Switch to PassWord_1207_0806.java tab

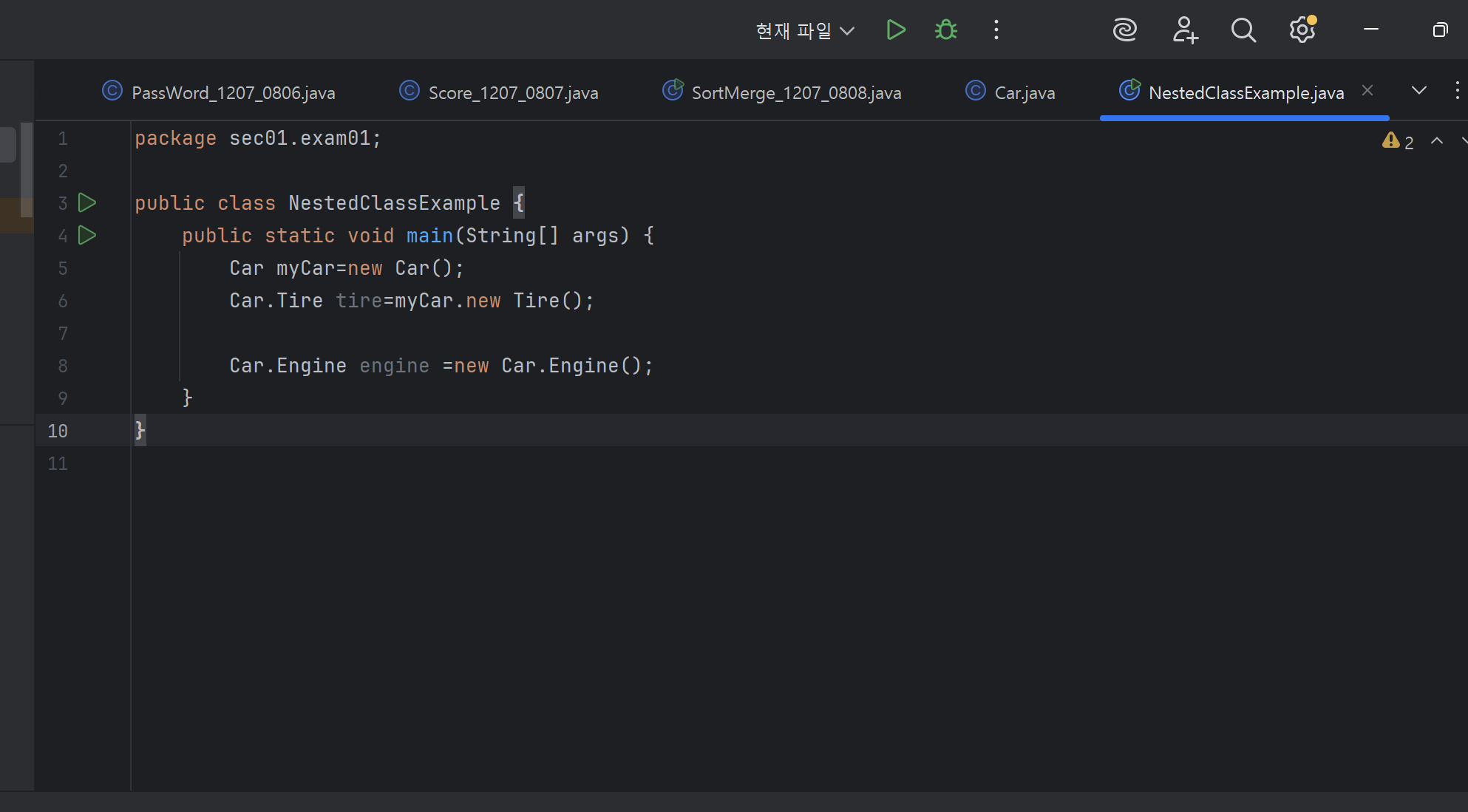233,93
